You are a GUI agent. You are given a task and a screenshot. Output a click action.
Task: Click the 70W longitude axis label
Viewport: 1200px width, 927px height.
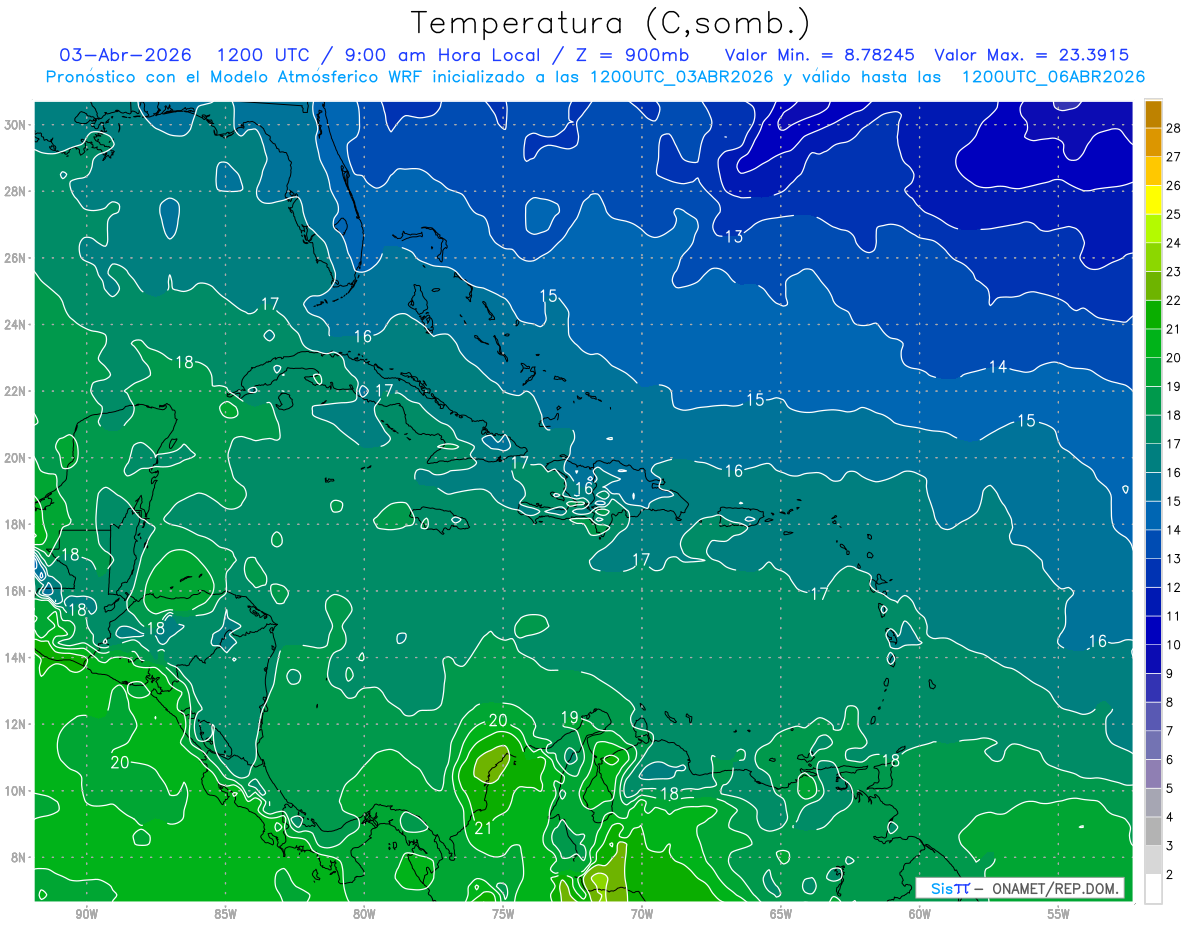[642, 914]
